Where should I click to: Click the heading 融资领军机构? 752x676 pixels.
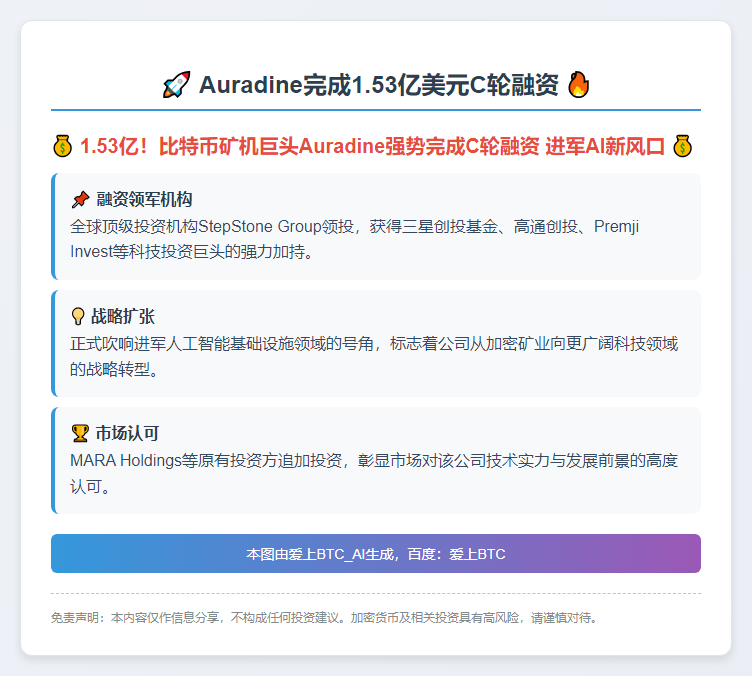coord(144,199)
